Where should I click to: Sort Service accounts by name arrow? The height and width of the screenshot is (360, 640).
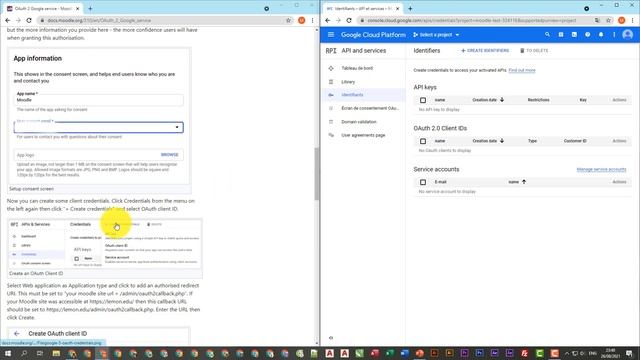pyautogui.click(x=524, y=182)
